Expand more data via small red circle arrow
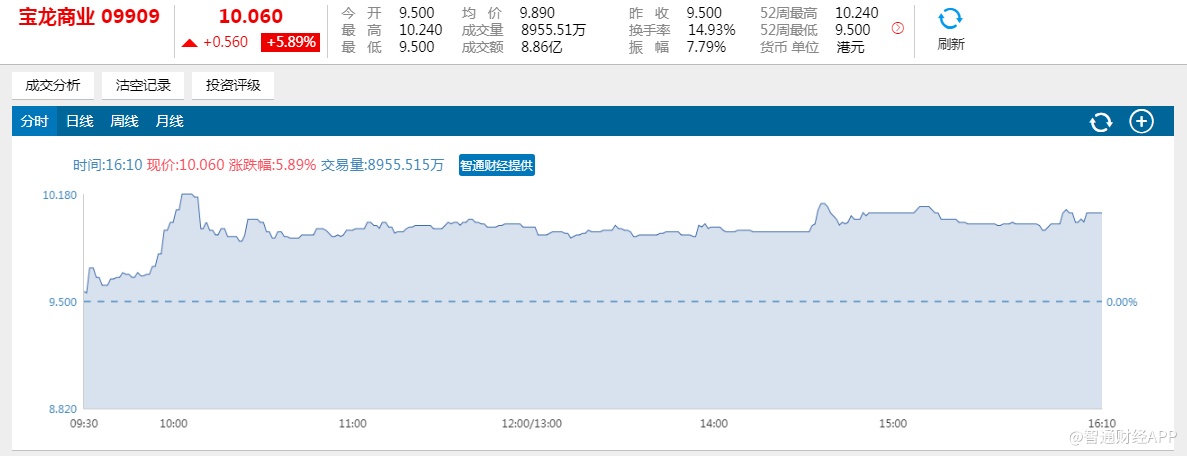The height and width of the screenshot is (456, 1187). 897,28
